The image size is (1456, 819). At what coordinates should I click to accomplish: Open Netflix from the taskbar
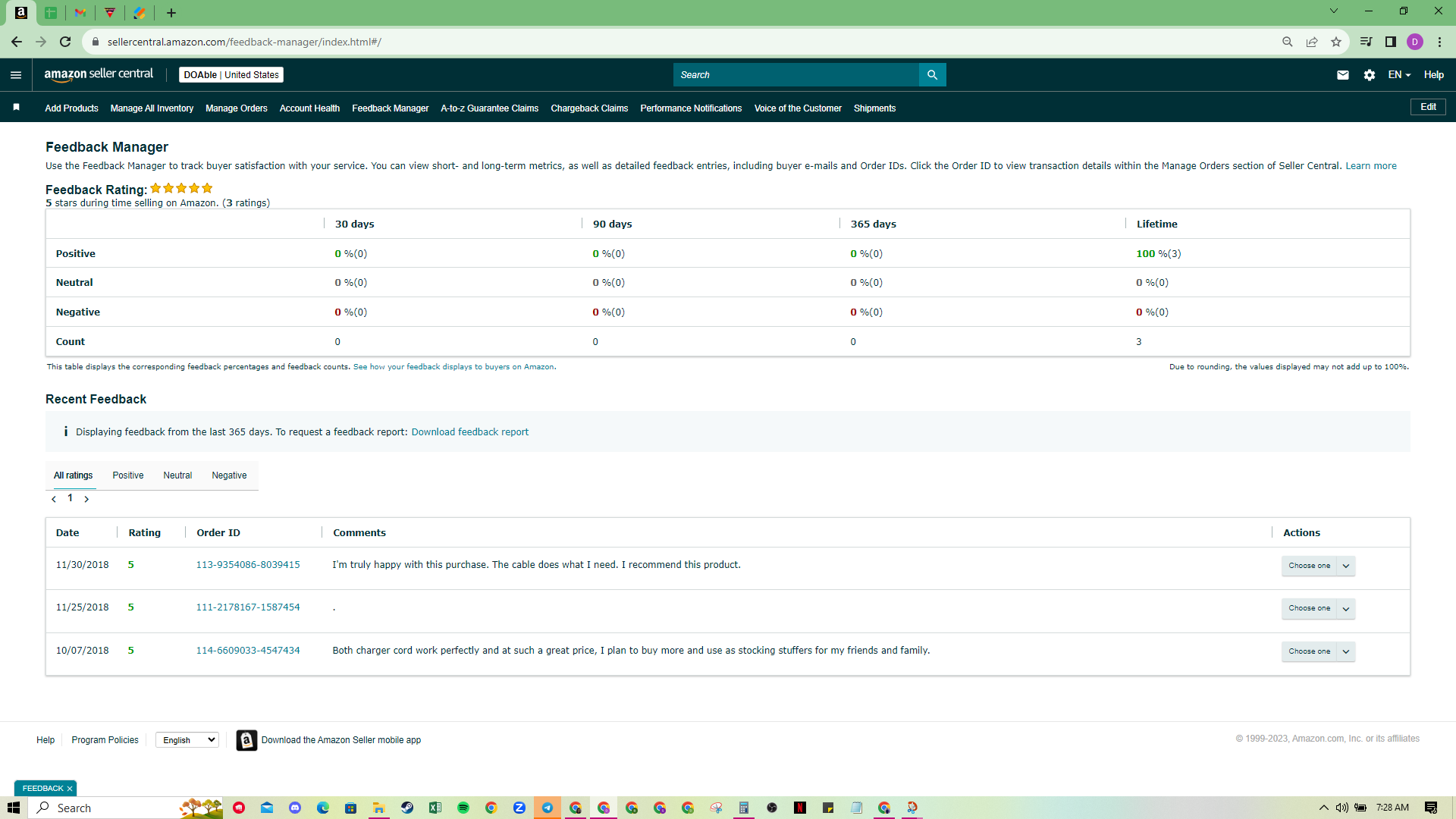pos(800,808)
